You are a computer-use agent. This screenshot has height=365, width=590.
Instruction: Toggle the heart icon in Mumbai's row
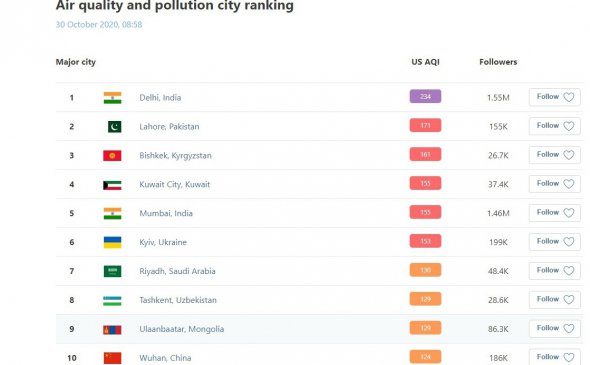569,213
